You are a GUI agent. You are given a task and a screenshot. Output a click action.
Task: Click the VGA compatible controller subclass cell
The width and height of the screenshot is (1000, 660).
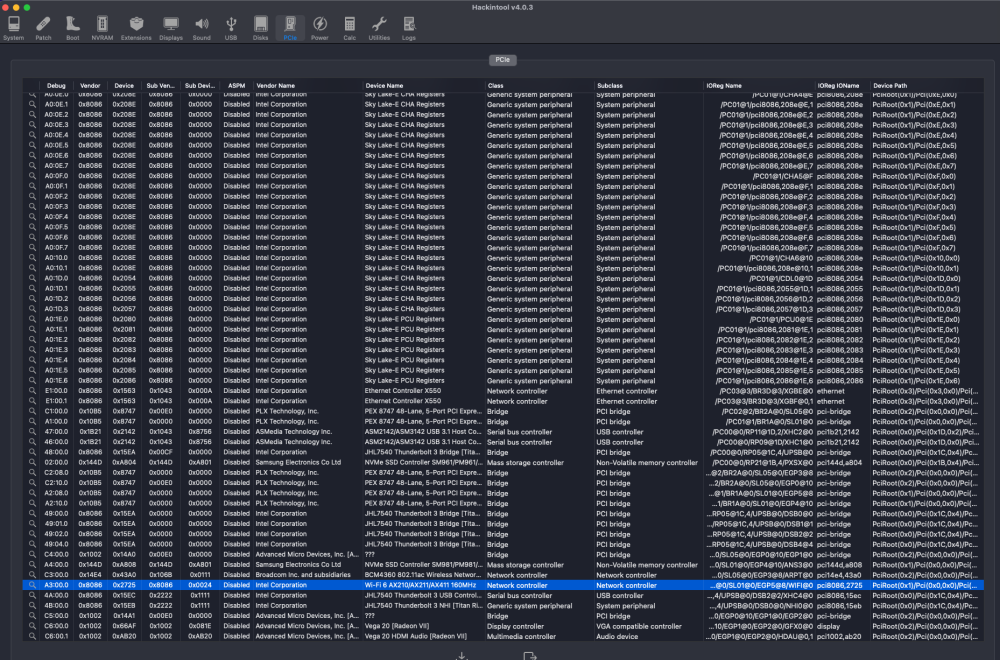click(639, 626)
